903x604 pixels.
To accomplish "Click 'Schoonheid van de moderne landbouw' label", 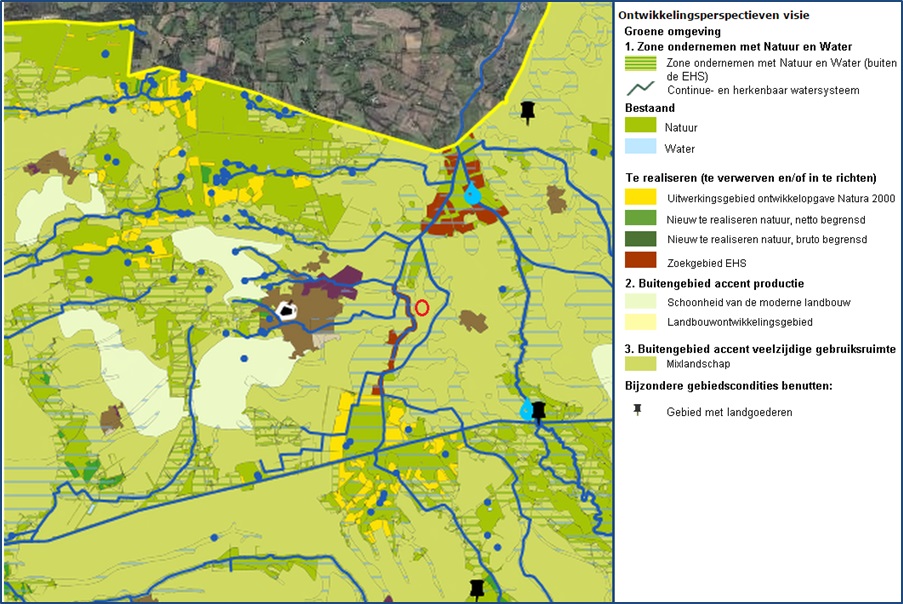I will click(758, 302).
